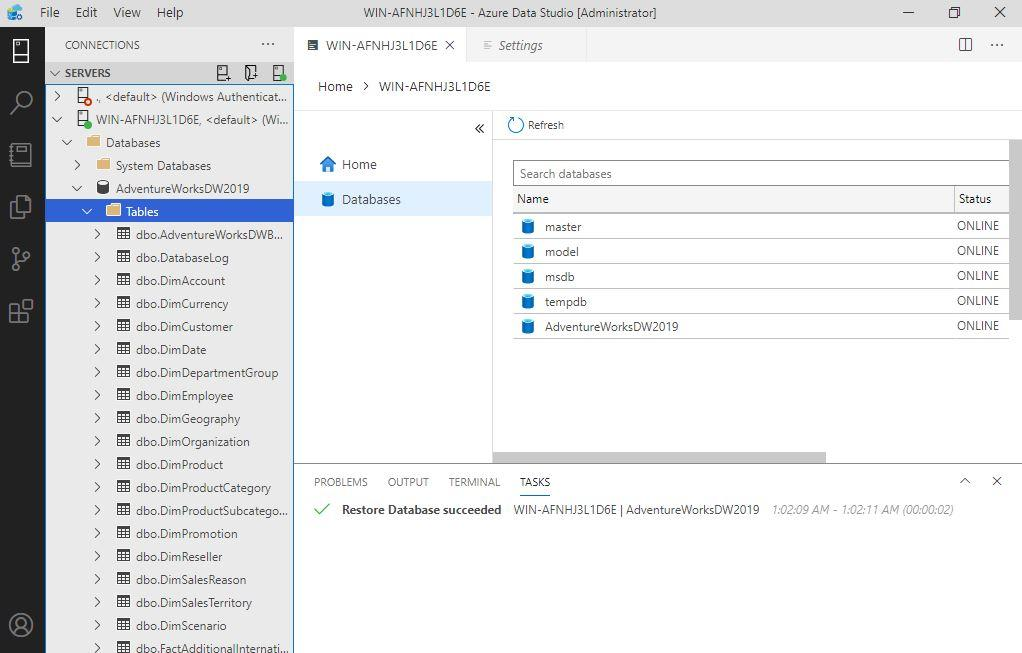The width and height of the screenshot is (1022, 653).
Task: Open the Accounts icon at bottom of activity bar
Action: click(x=21, y=624)
